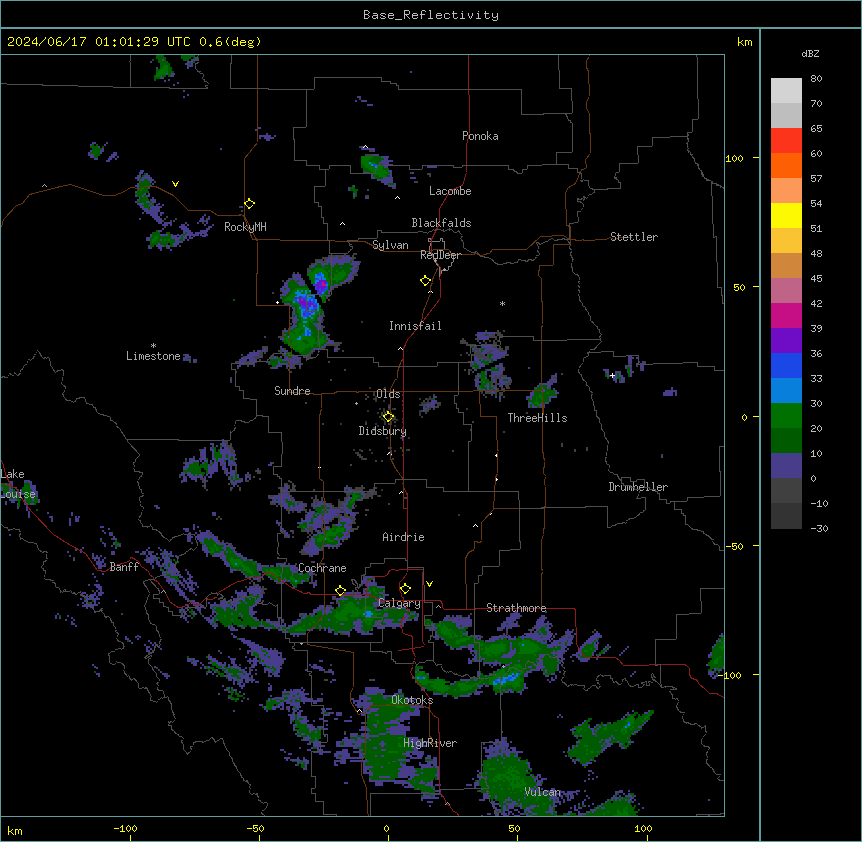The width and height of the screenshot is (862, 842).
Task: Click the km label at bottom-left corner
Action: (15, 830)
